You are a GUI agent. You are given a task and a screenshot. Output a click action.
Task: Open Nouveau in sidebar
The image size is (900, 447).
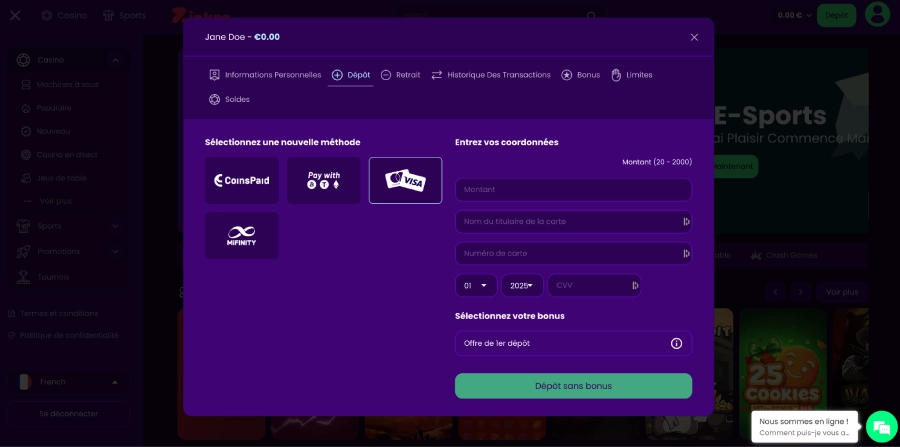(x=45, y=131)
